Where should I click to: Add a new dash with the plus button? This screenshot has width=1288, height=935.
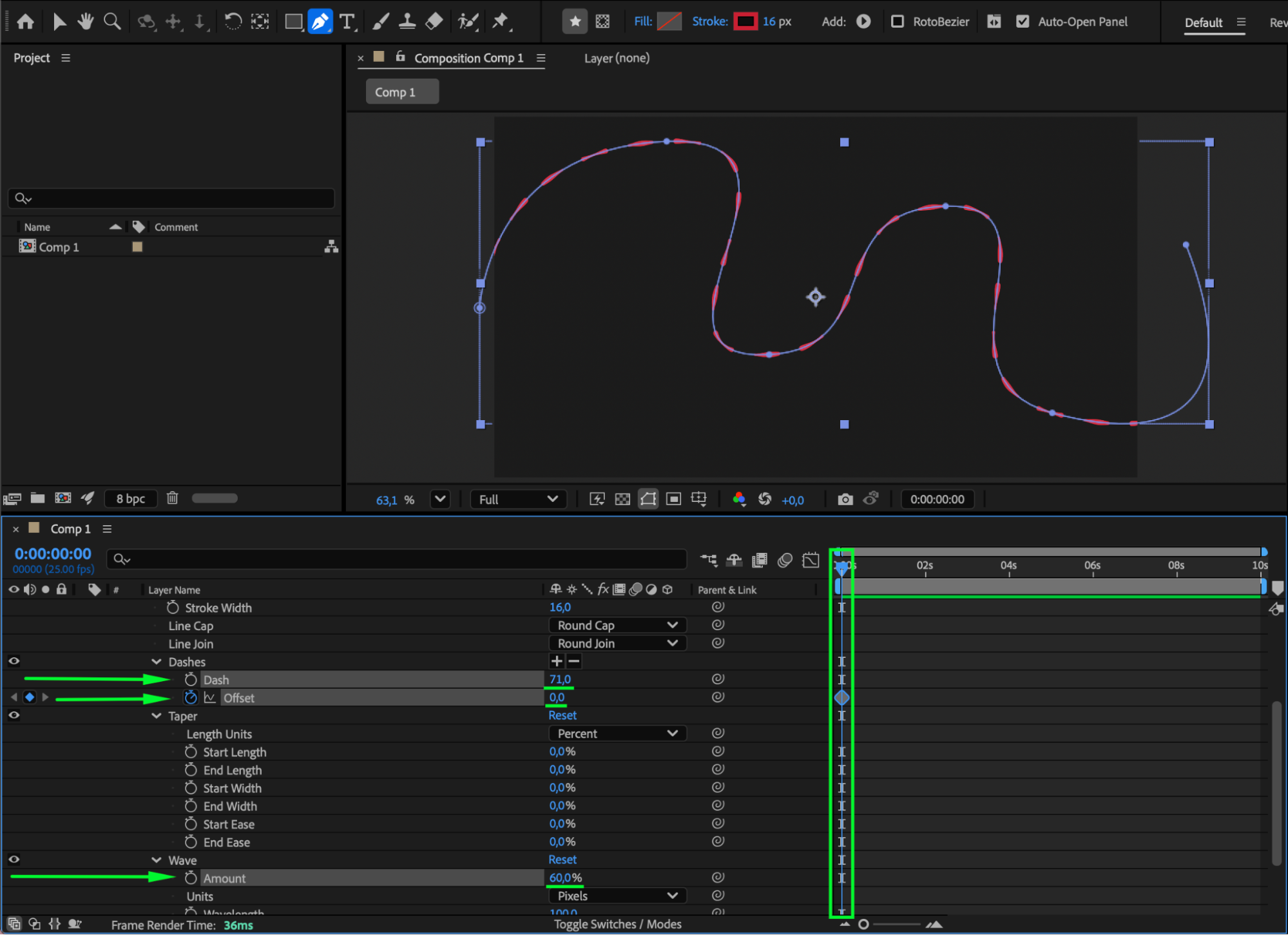point(557,661)
